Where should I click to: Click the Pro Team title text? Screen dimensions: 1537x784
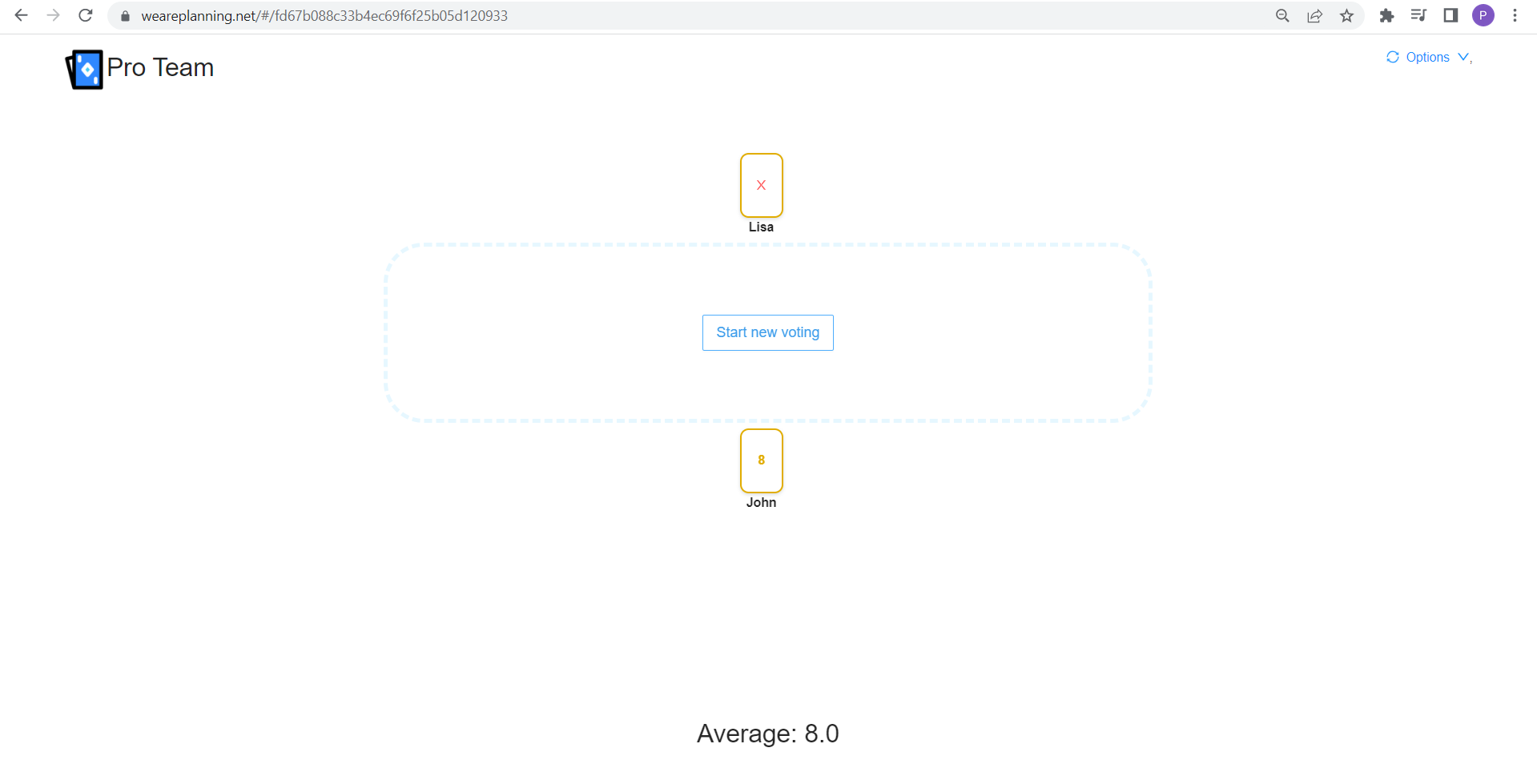(160, 68)
